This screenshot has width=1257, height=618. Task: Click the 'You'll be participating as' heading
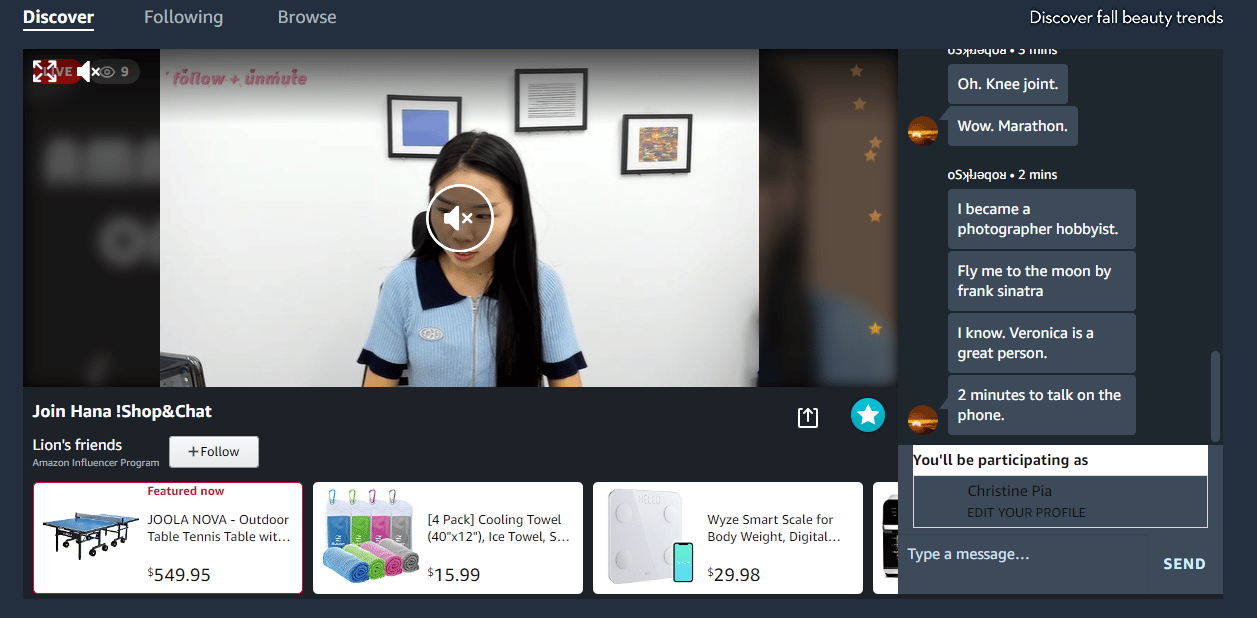(1000, 460)
